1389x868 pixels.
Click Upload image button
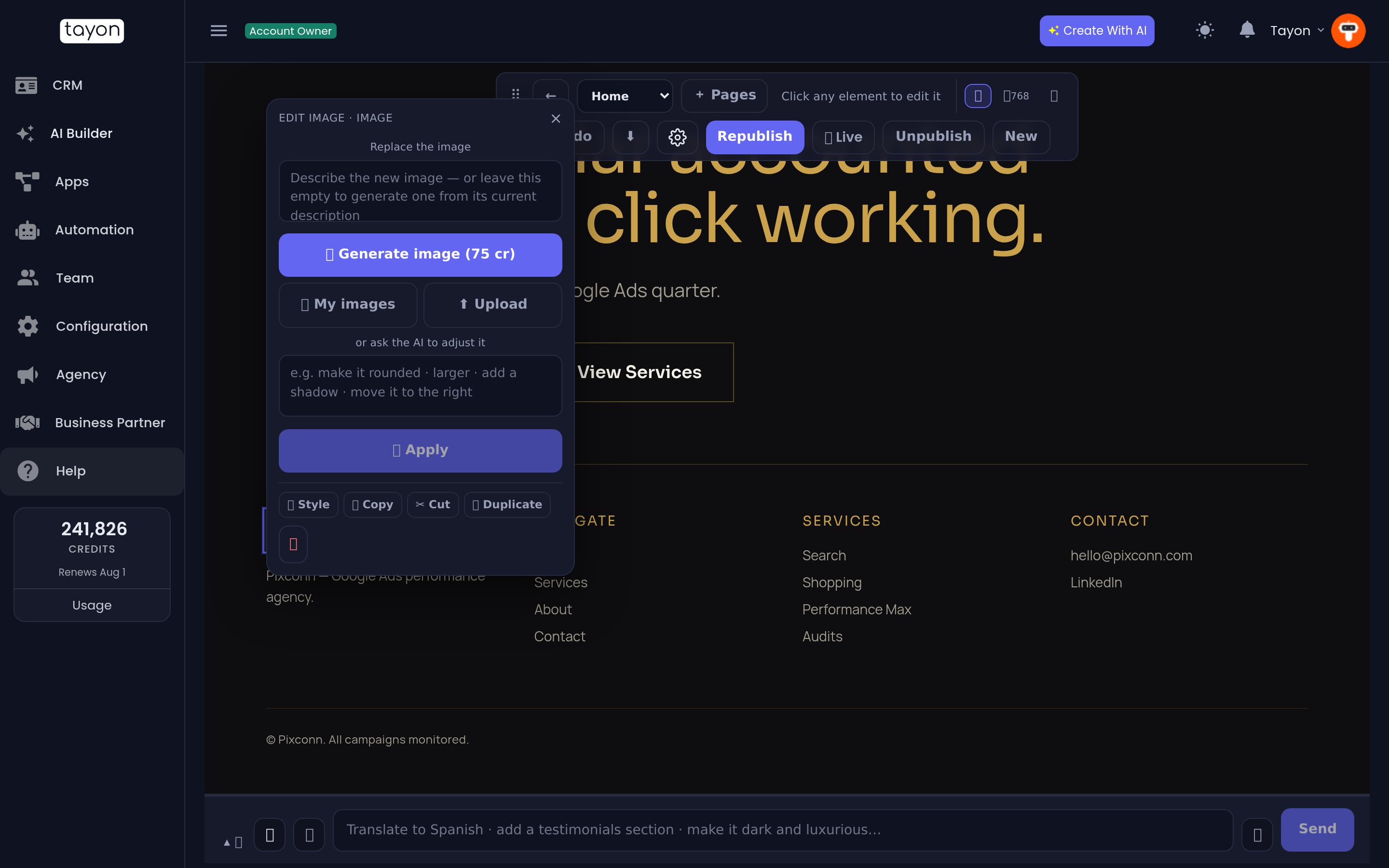click(492, 304)
